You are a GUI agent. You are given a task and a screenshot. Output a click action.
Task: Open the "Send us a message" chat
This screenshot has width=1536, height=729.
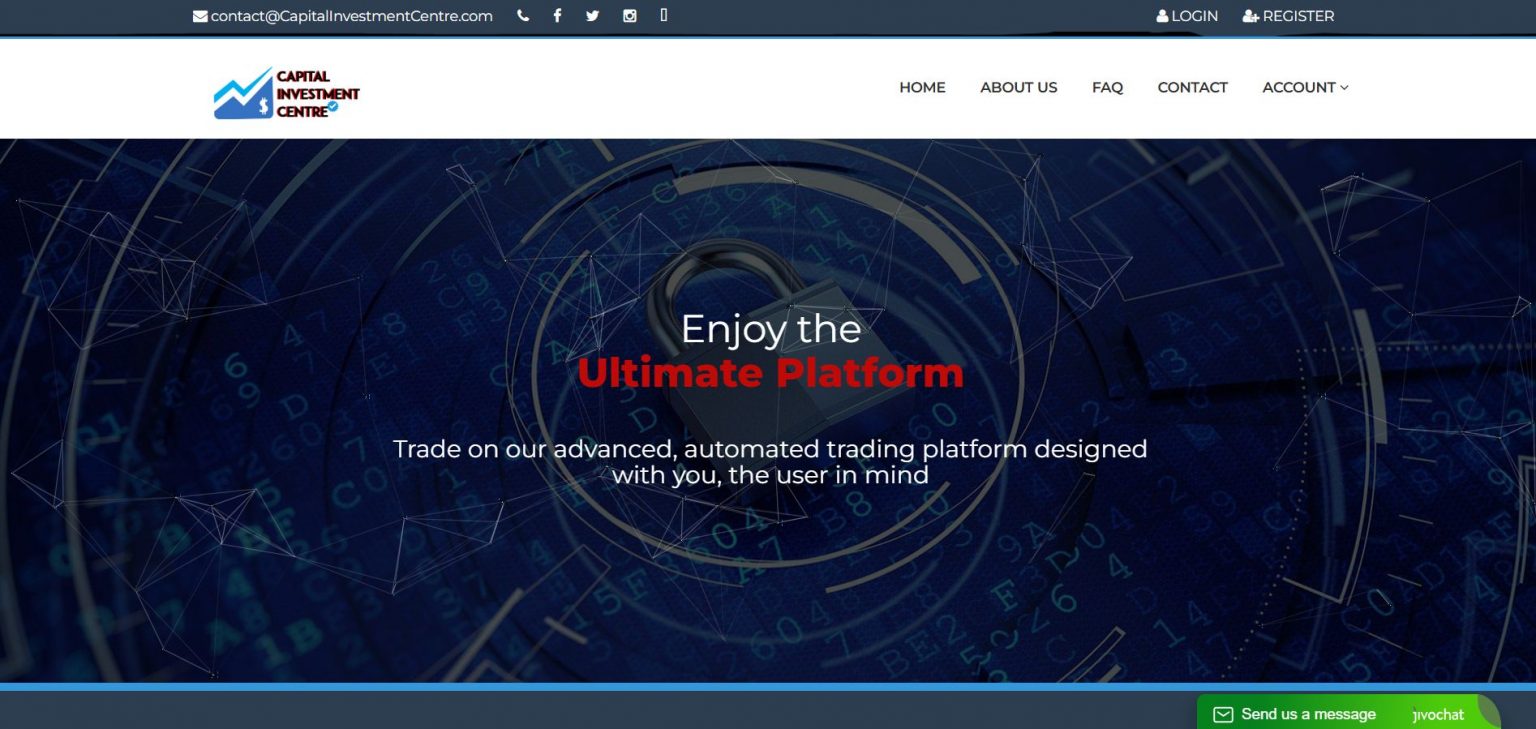[x=1308, y=714]
